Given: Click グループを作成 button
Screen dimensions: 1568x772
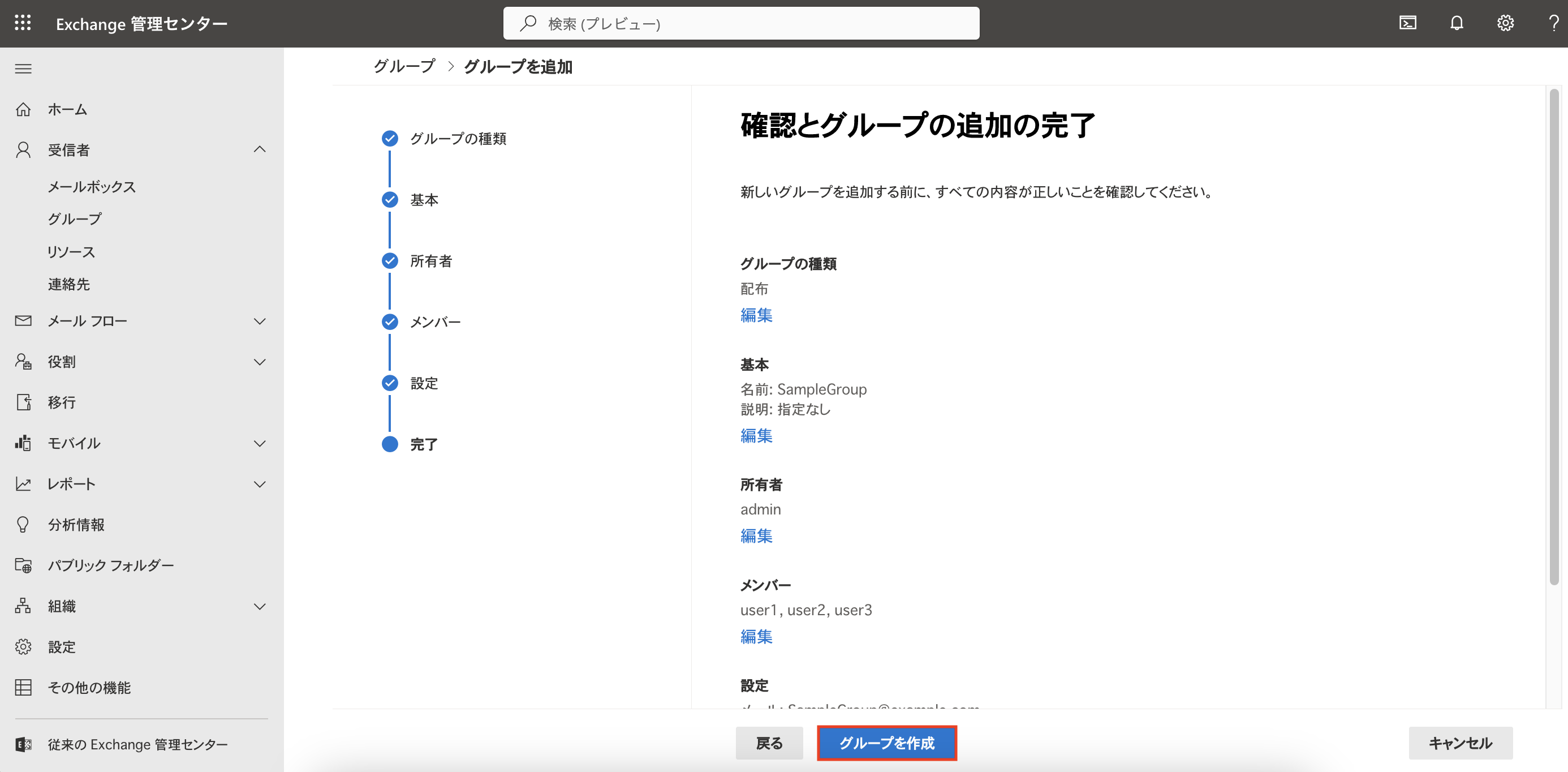Looking at the screenshot, I should coord(887,743).
